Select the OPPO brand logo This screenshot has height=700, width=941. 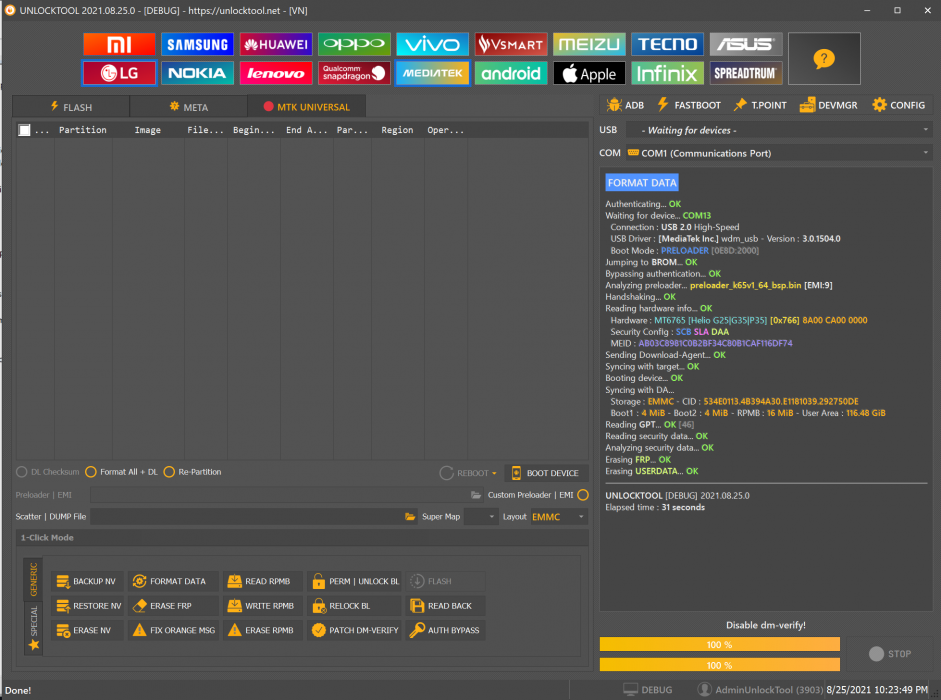click(x=354, y=44)
